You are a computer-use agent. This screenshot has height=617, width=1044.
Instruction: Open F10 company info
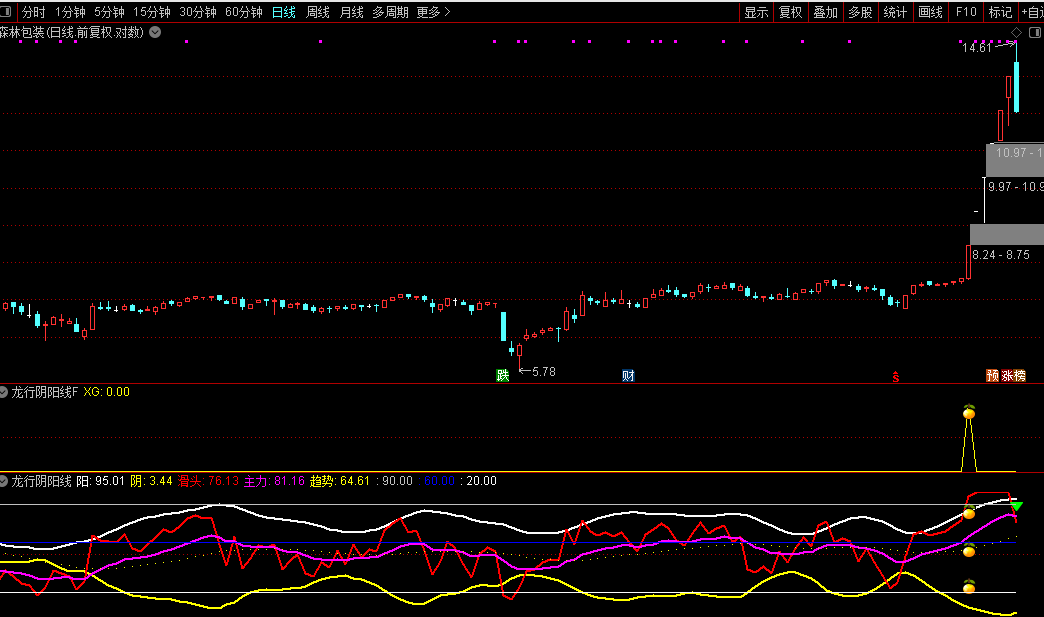coord(965,12)
